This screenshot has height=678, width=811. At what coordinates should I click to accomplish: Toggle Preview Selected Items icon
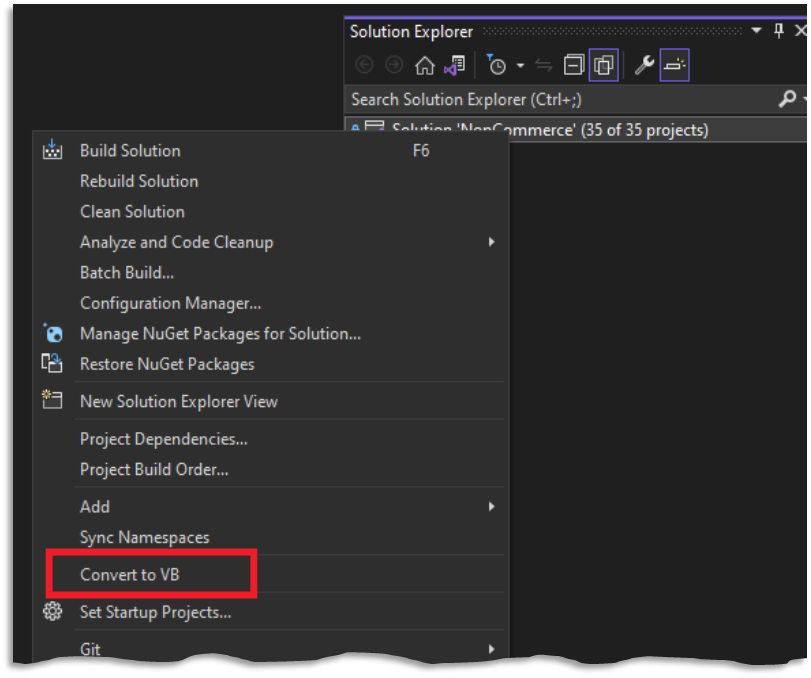[x=603, y=65]
